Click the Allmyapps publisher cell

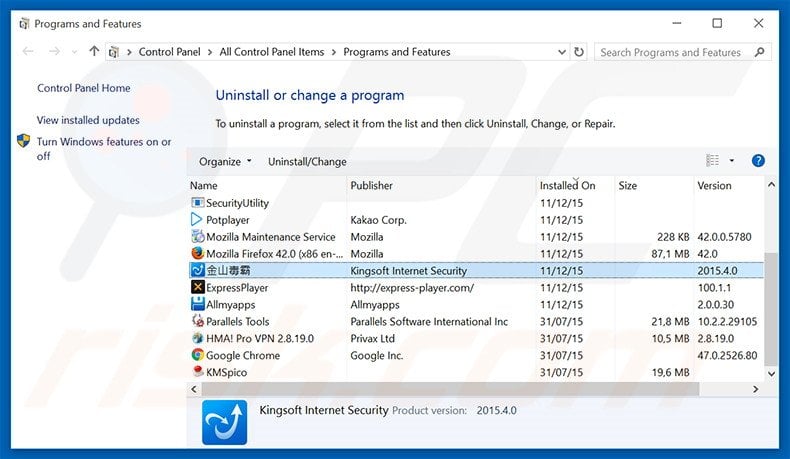(x=375, y=305)
